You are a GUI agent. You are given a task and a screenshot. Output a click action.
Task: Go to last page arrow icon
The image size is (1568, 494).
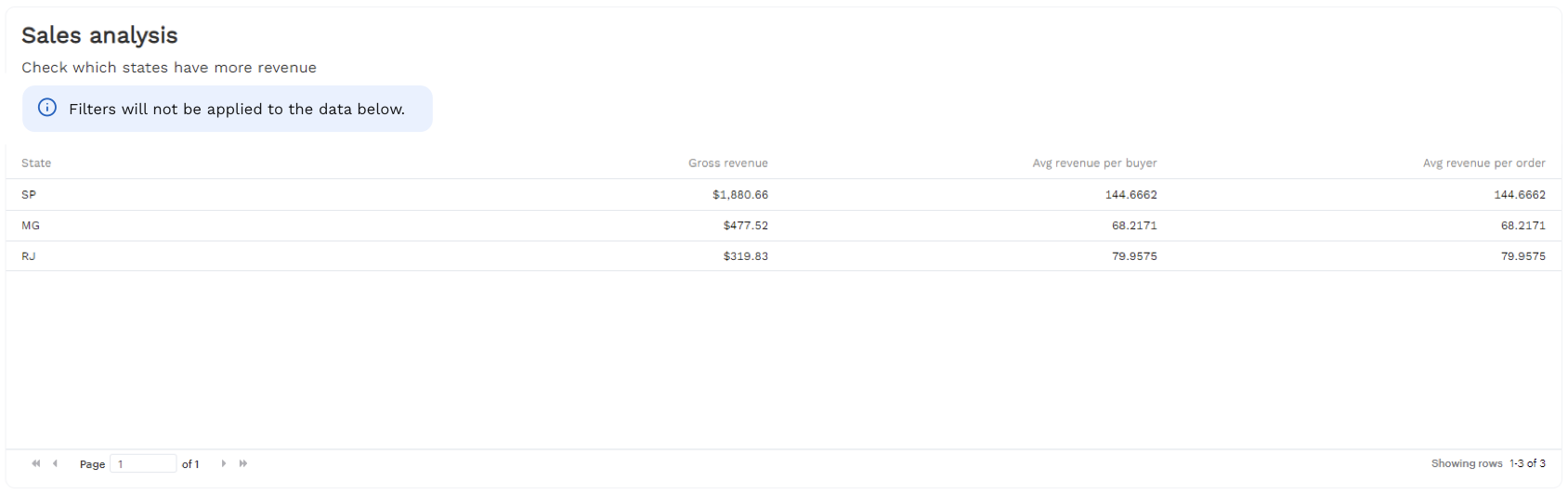tap(243, 463)
